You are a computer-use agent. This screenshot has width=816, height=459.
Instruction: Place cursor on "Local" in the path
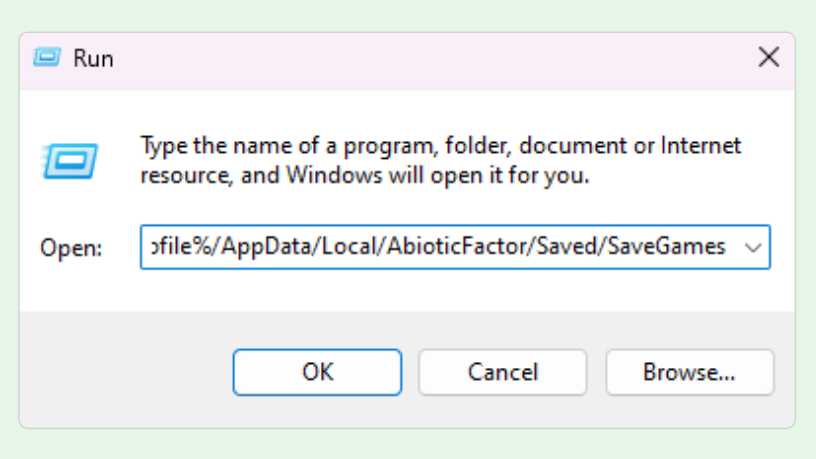(x=321, y=247)
